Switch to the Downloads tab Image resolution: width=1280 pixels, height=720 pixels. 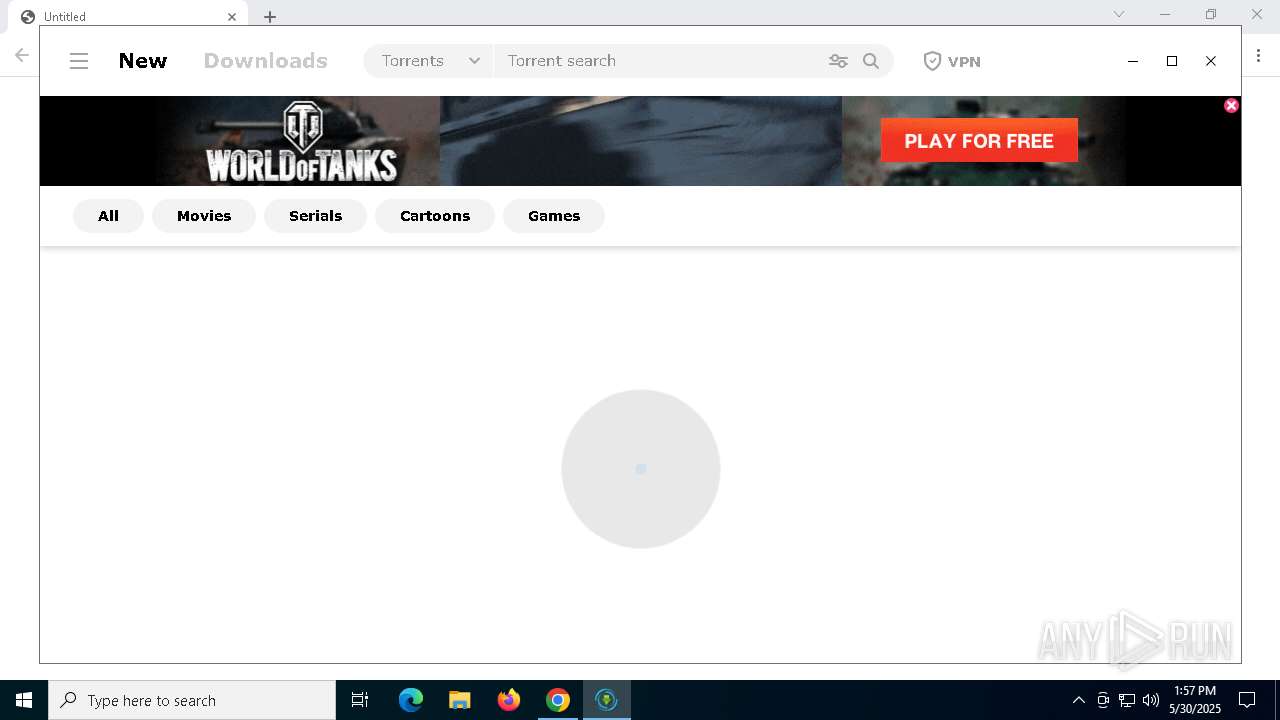click(266, 61)
